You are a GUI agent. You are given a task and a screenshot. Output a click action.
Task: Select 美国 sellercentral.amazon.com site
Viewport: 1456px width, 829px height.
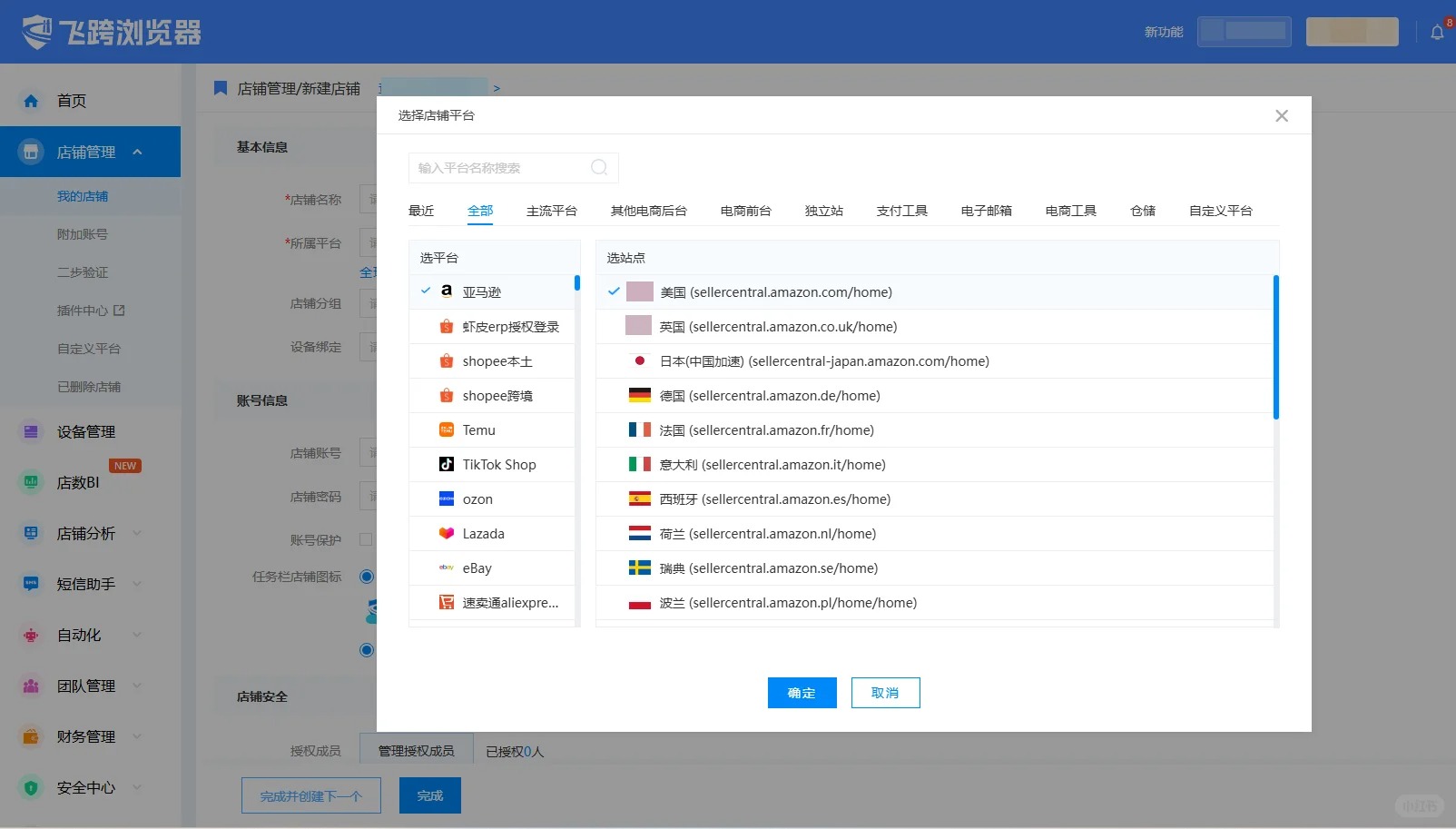point(934,291)
